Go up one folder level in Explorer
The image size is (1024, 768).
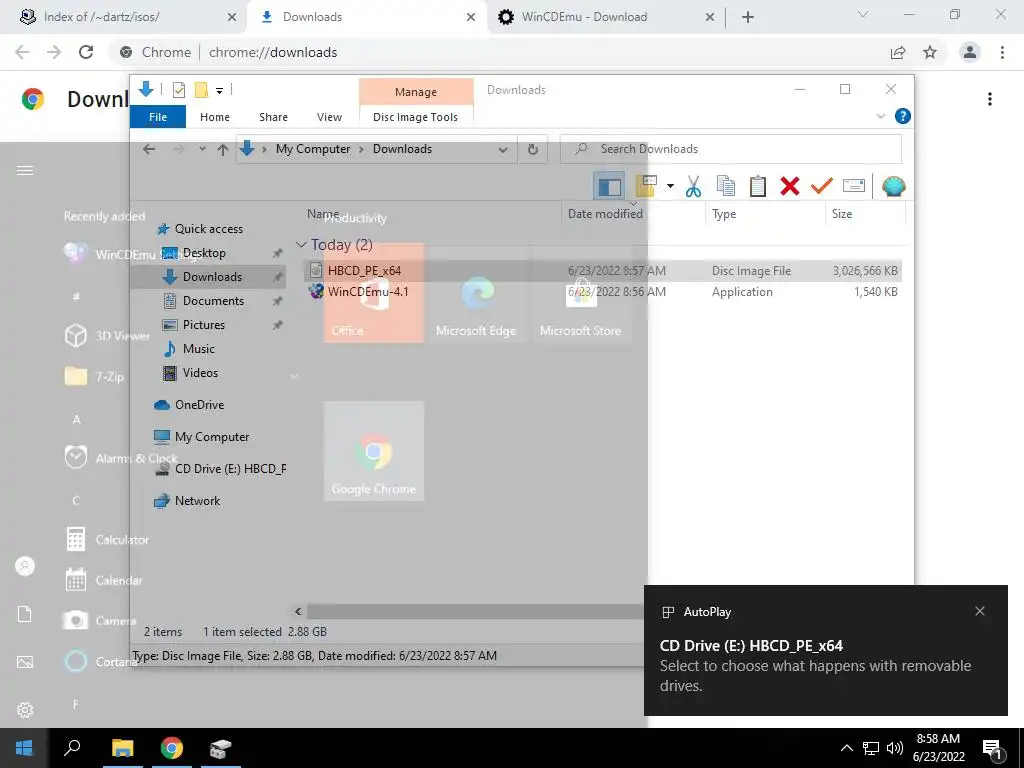click(223, 150)
